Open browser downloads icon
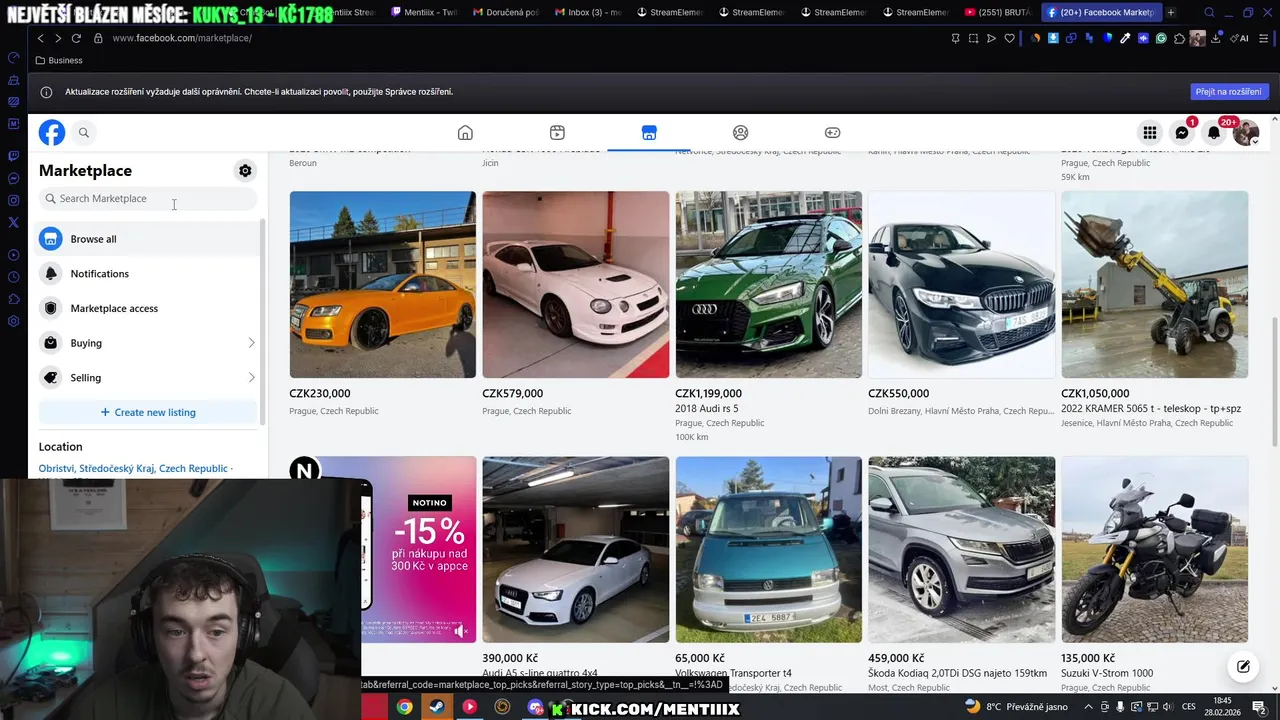1280x720 pixels. [x=1217, y=38]
